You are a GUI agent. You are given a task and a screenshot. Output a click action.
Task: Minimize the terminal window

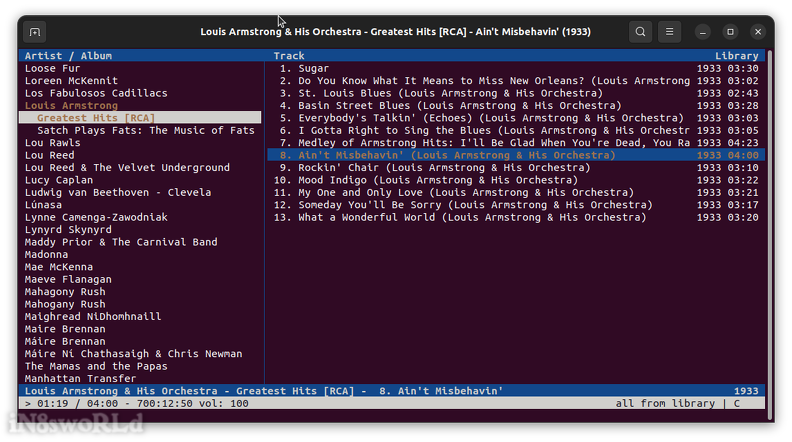703,32
